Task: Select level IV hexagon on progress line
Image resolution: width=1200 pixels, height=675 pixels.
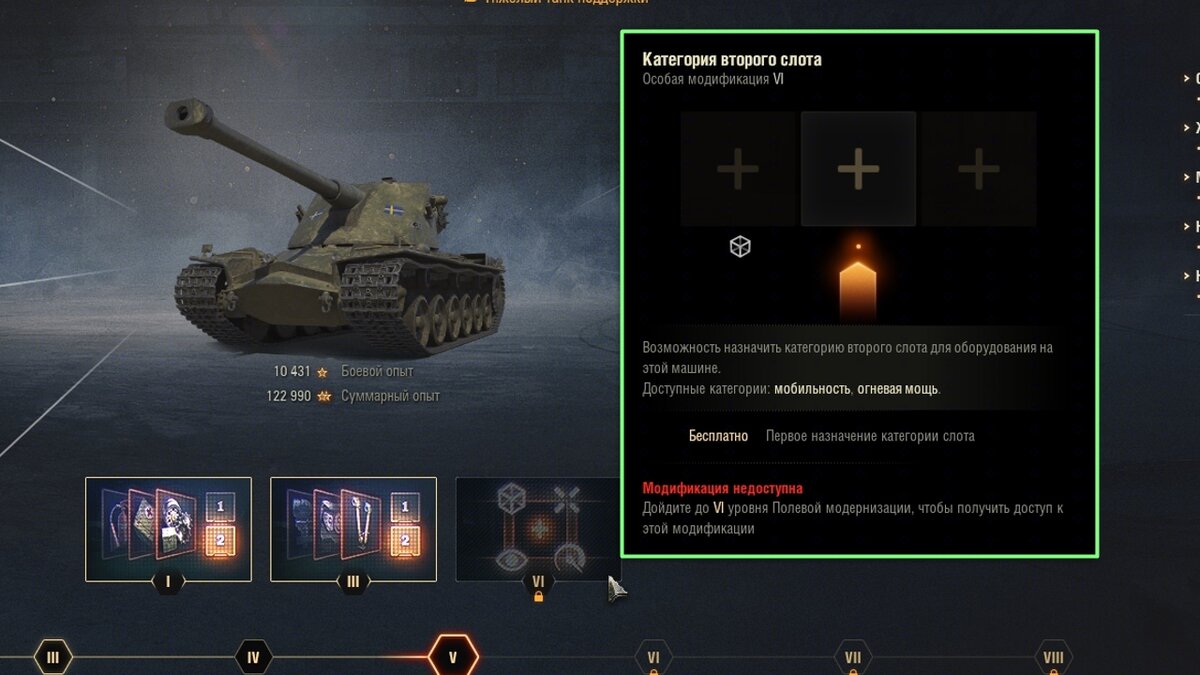Action: (x=253, y=658)
